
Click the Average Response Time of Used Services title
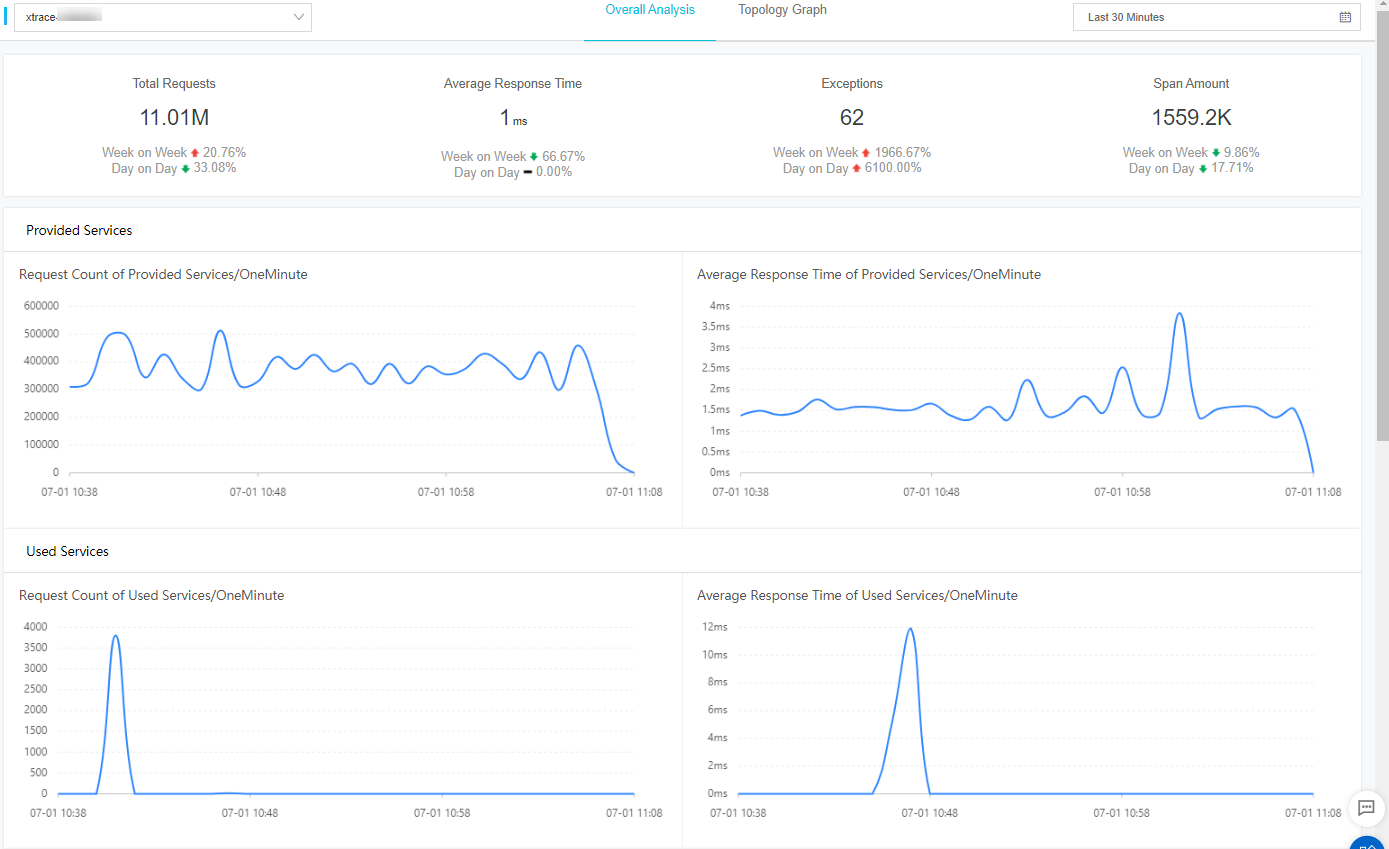[x=857, y=595]
